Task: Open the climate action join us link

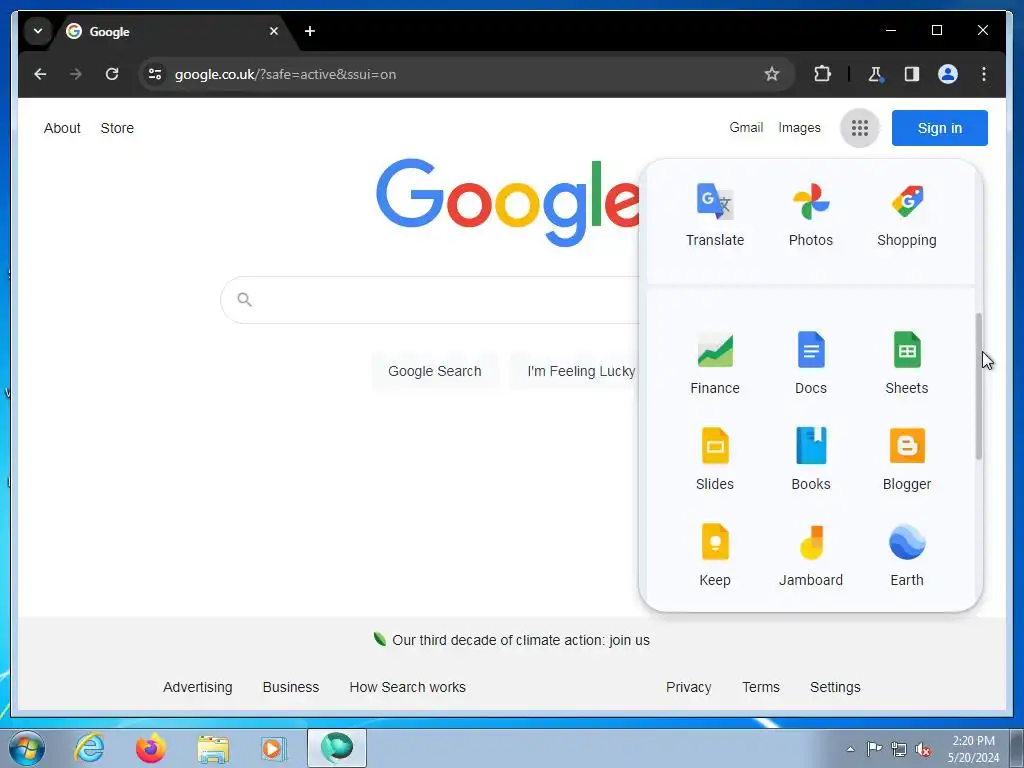Action: [x=520, y=640]
